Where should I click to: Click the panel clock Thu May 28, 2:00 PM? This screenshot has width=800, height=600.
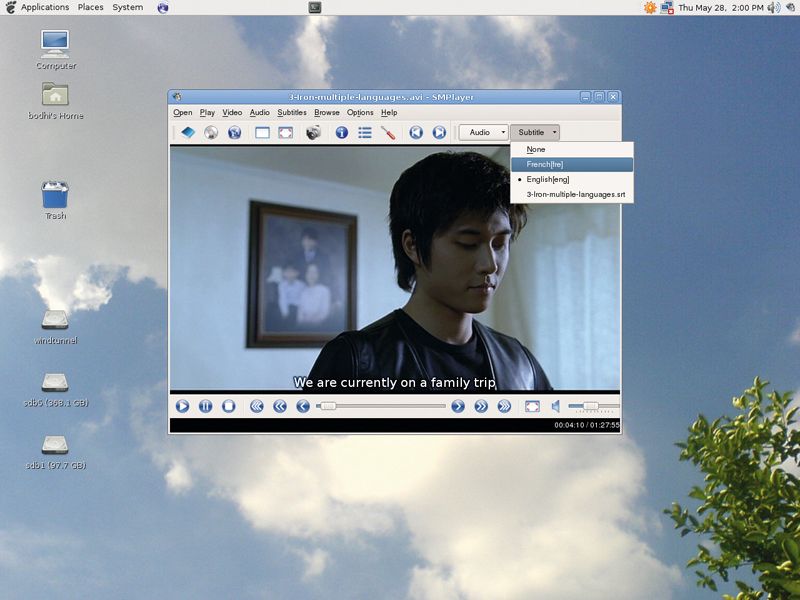[x=720, y=8]
